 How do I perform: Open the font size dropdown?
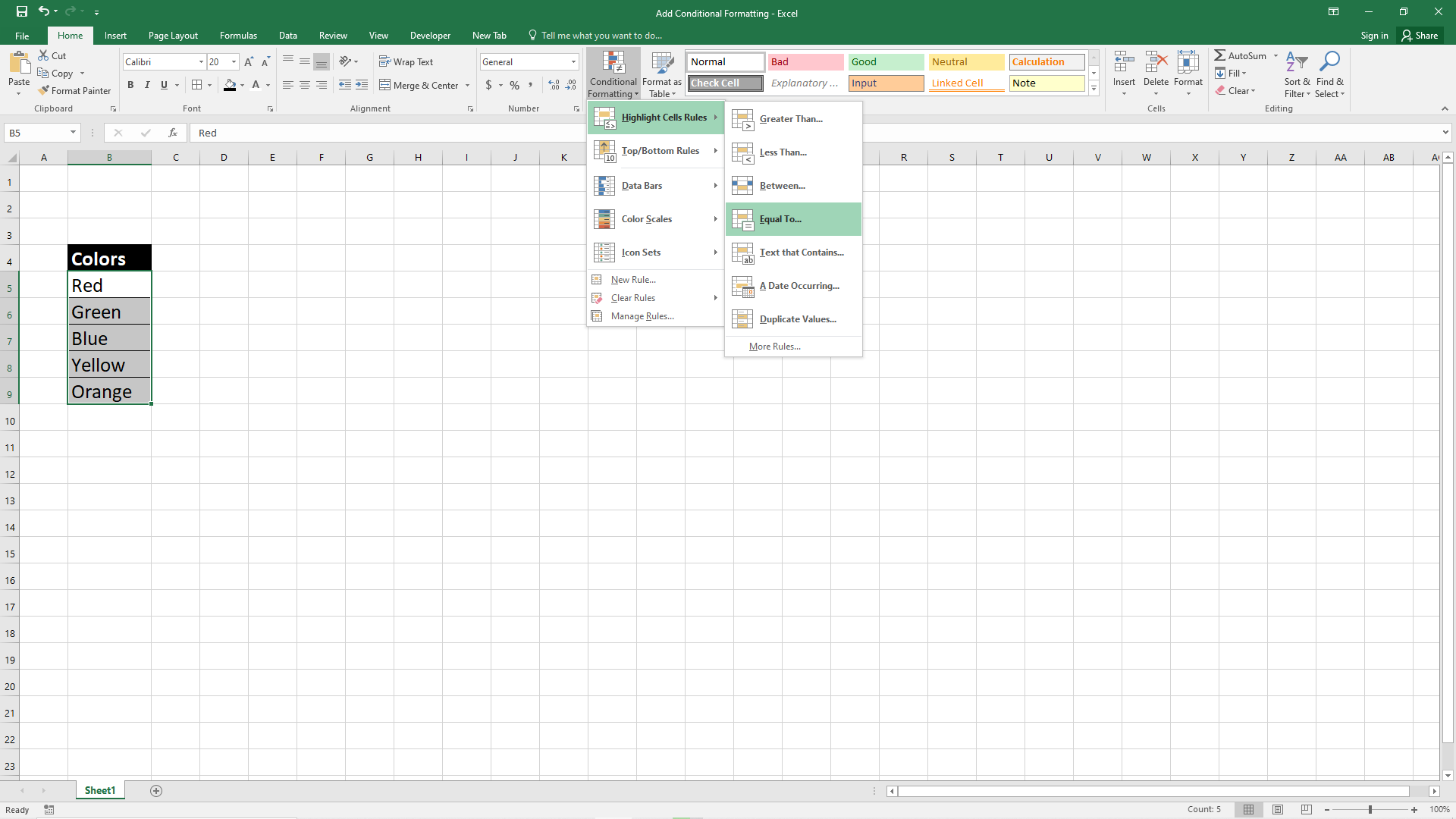232,61
